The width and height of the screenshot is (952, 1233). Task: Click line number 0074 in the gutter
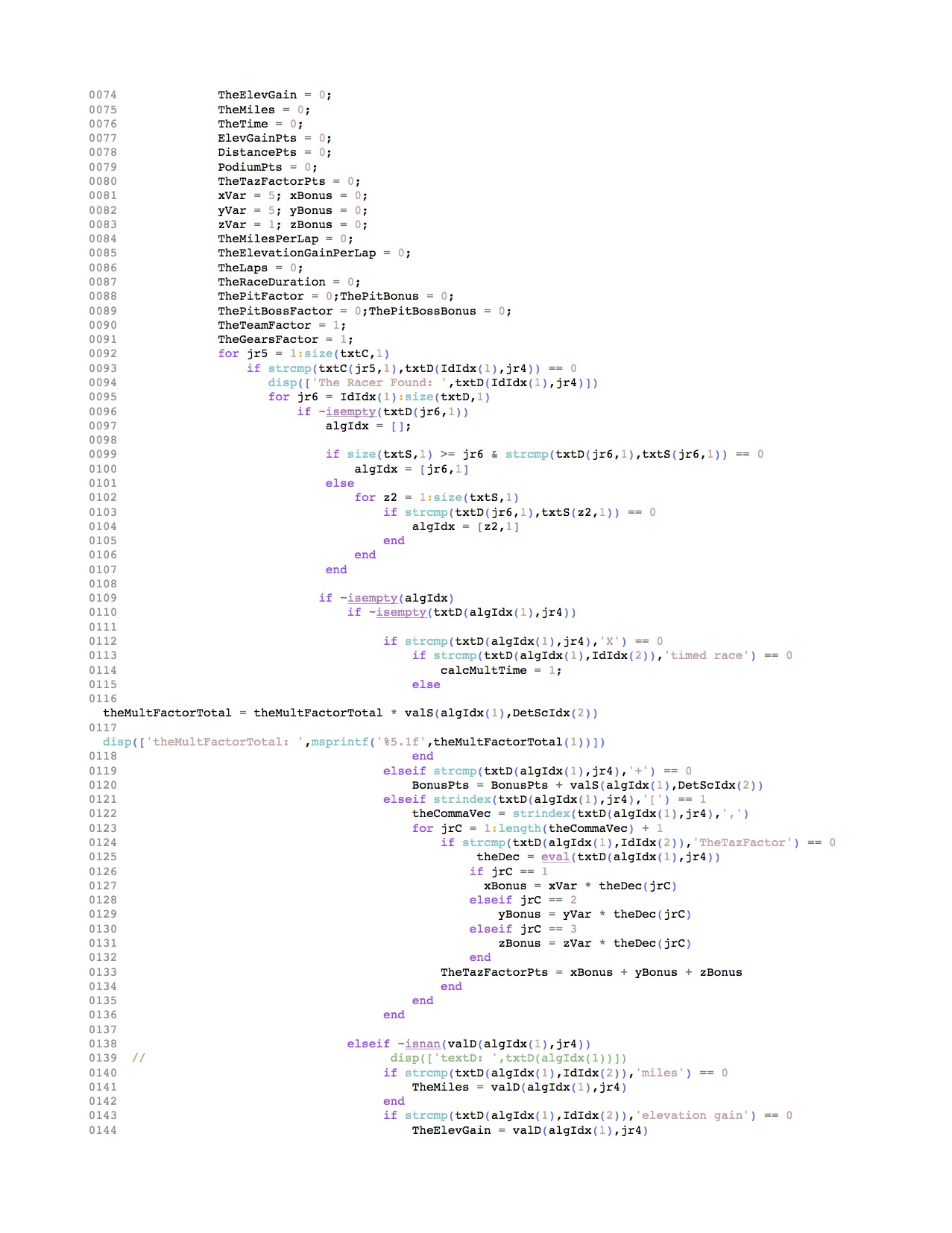click(103, 95)
